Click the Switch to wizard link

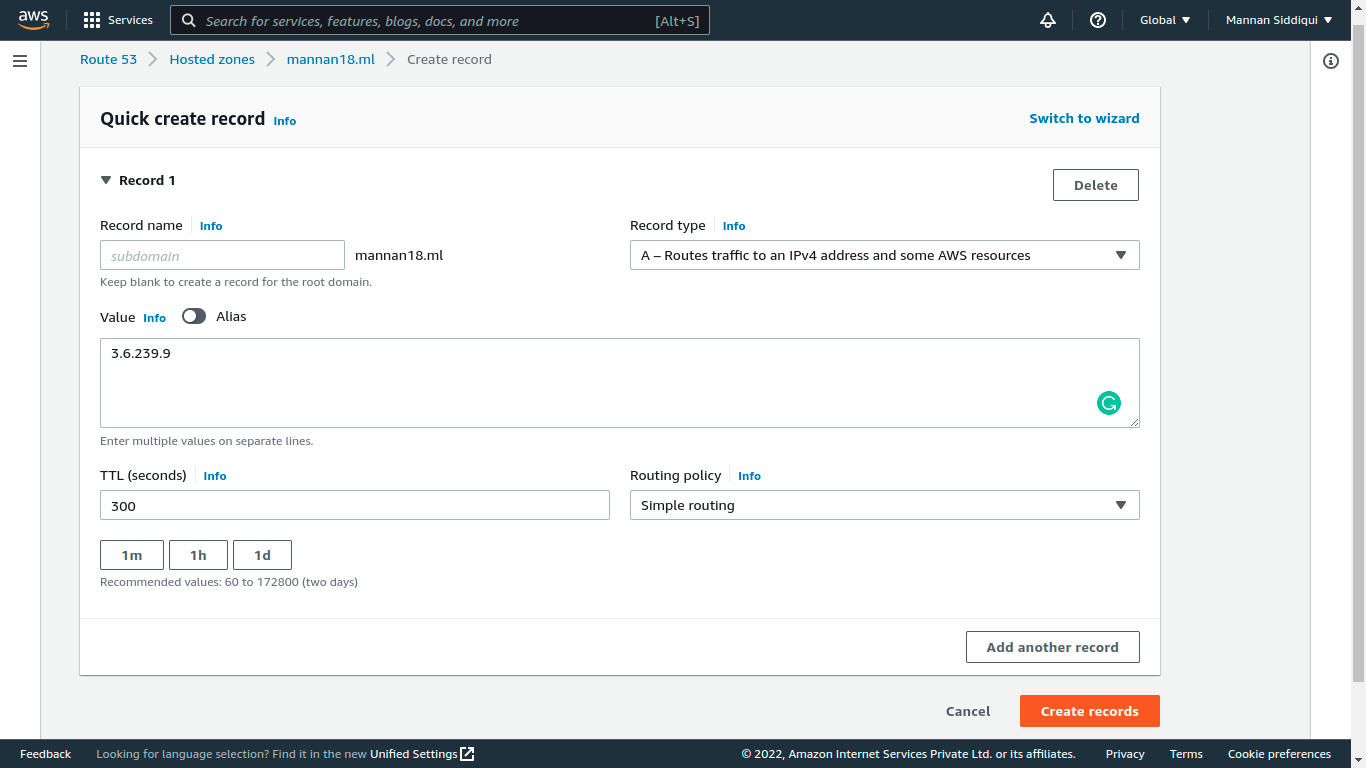tap(1084, 118)
